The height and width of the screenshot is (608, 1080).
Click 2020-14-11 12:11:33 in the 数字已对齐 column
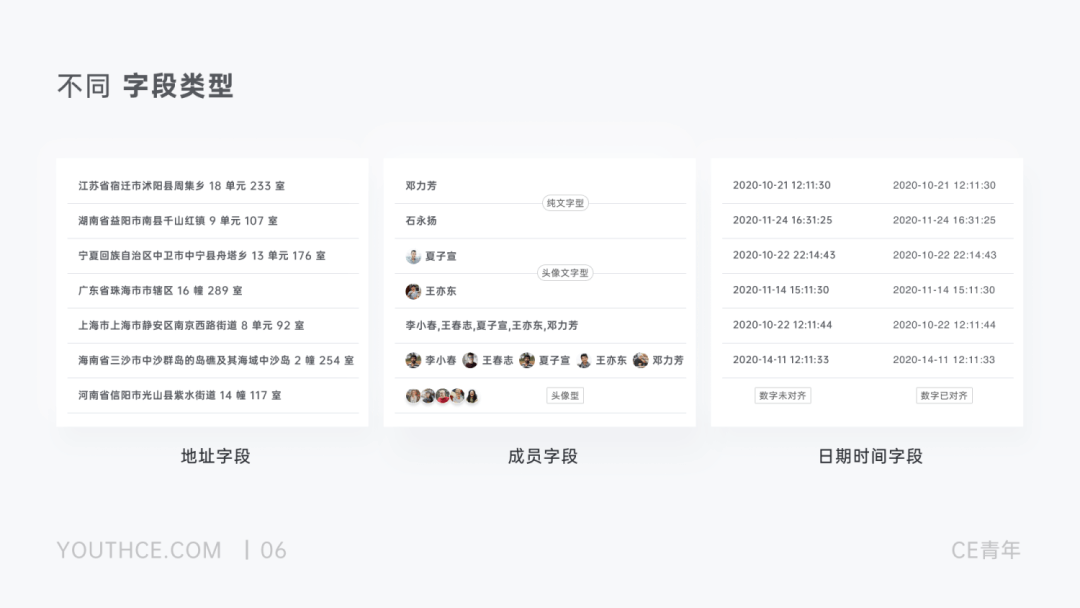(x=944, y=359)
